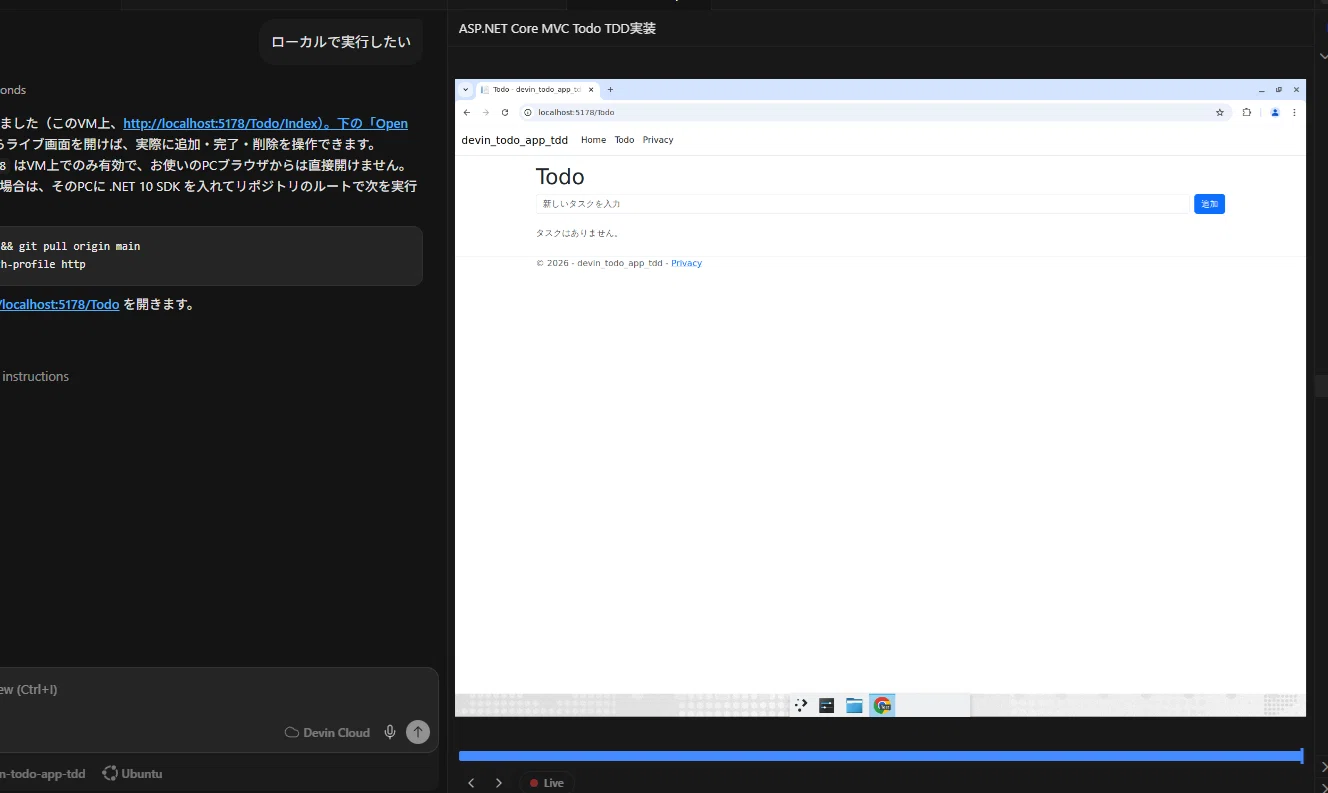Open the Privacy nav link in the header
This screenshot has width=1328, height=793.
658,140
